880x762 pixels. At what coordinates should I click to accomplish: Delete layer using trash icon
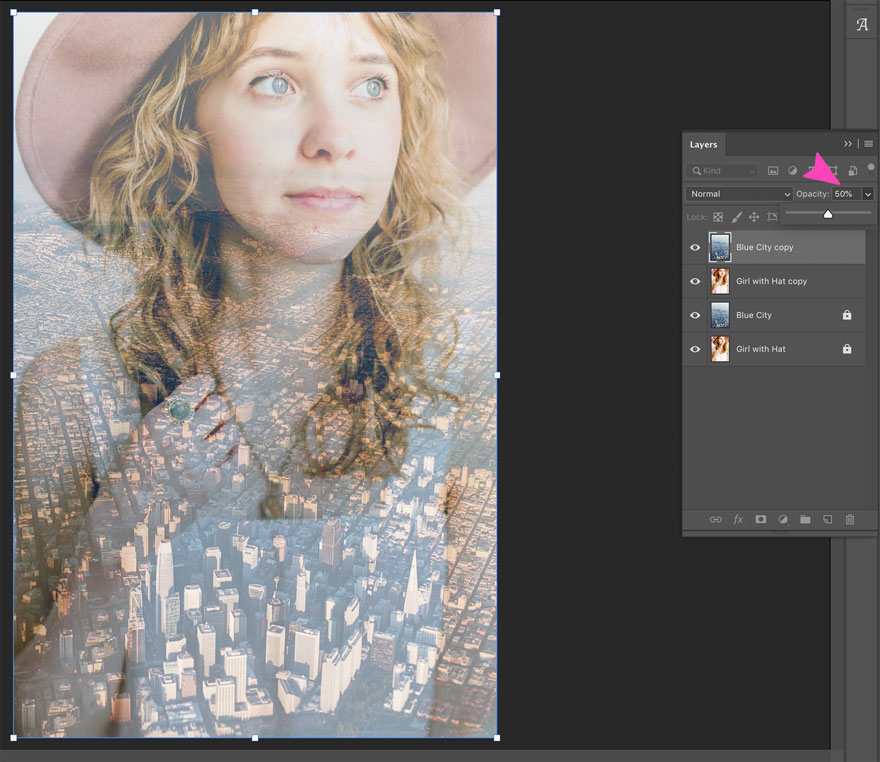[850, 519]
